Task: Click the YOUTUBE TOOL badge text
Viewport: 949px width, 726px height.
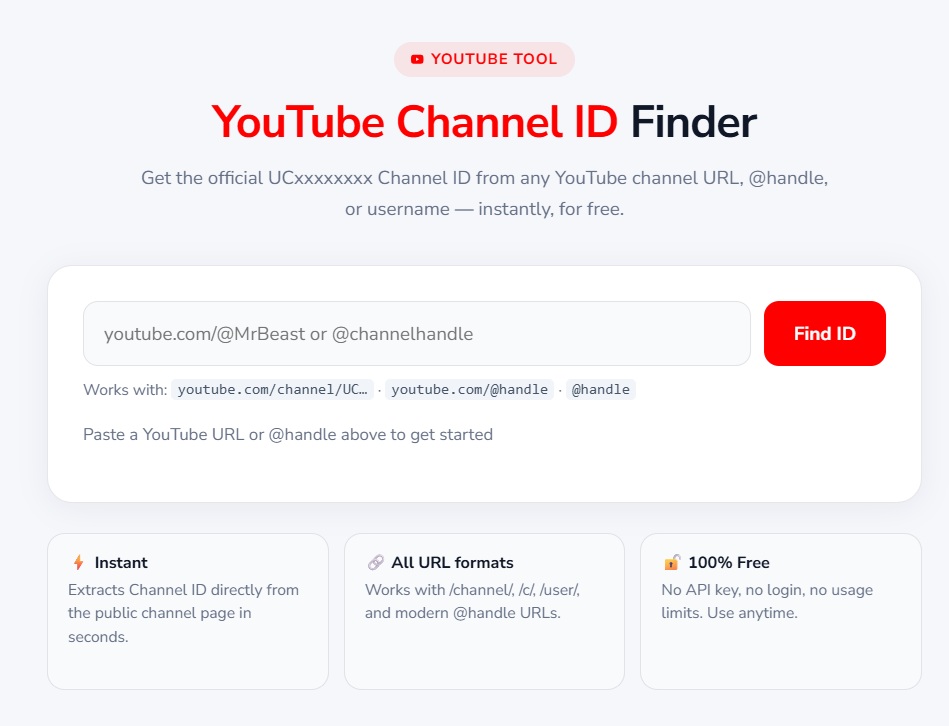Action: [494, 59]
